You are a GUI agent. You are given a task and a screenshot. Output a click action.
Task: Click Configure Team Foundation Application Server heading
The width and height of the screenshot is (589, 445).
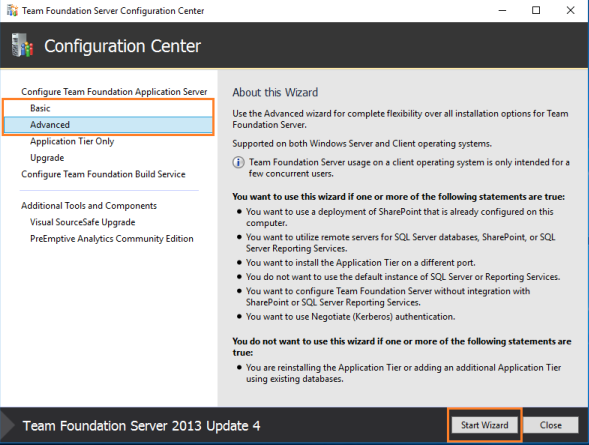[x=114, y=92]
